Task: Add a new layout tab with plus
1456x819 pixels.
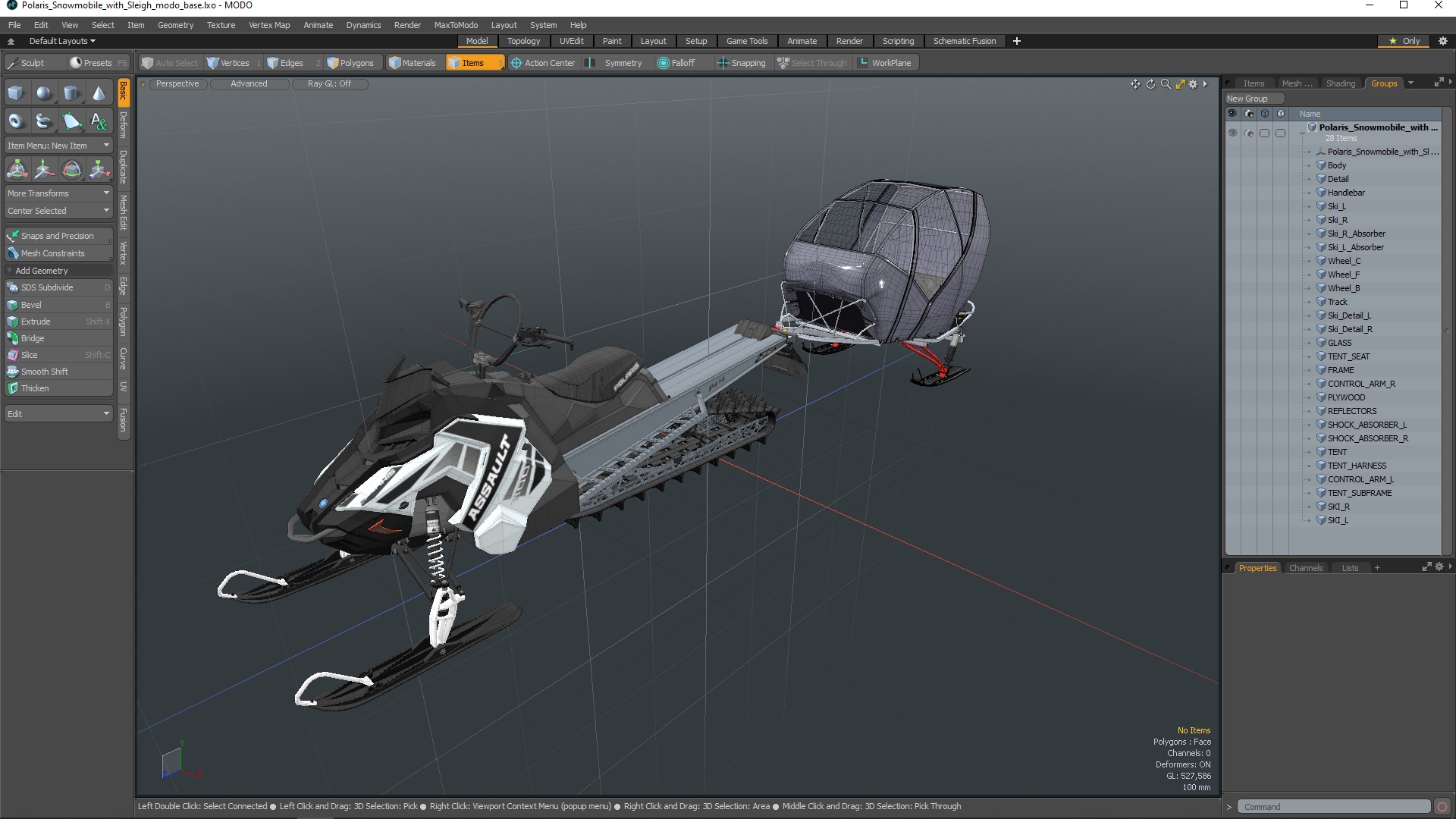Action: [1017, 41]
